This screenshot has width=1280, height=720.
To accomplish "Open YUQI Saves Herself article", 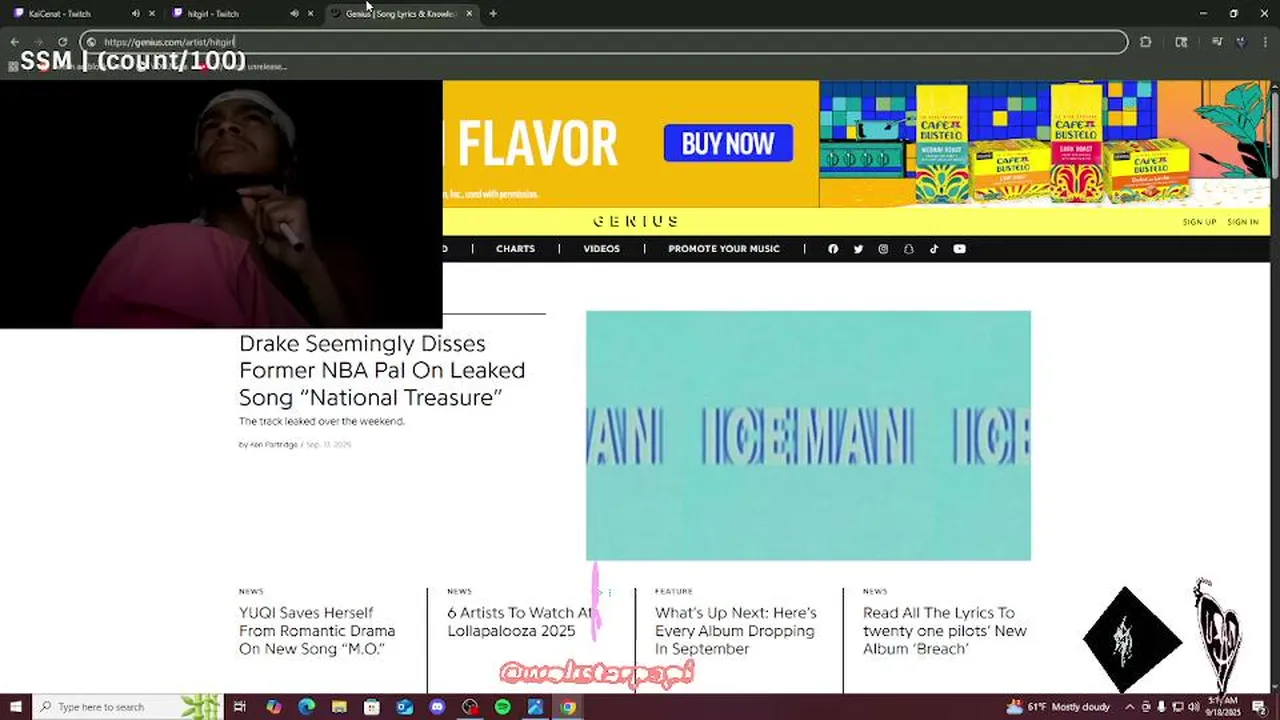I will [317, 631].
